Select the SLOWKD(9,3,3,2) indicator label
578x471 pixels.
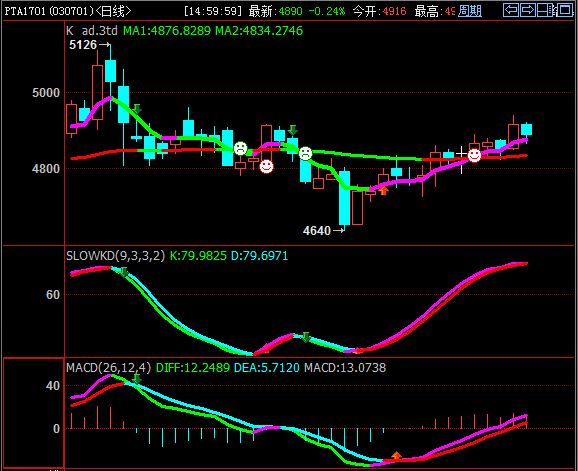(x=115, y=255)
